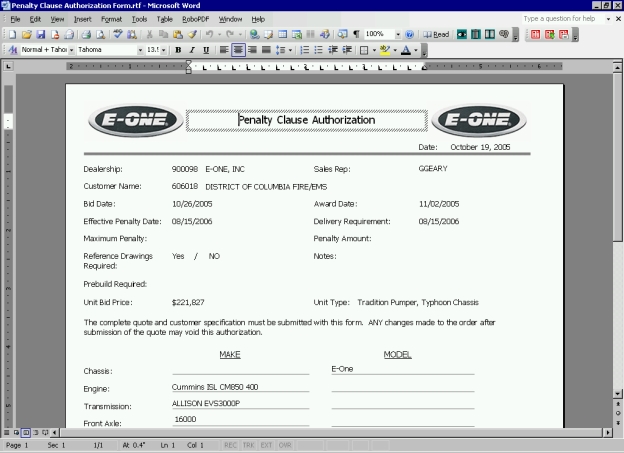Open Highlight color dropdown arrow
624x453 pixels.
coord(395,50)
